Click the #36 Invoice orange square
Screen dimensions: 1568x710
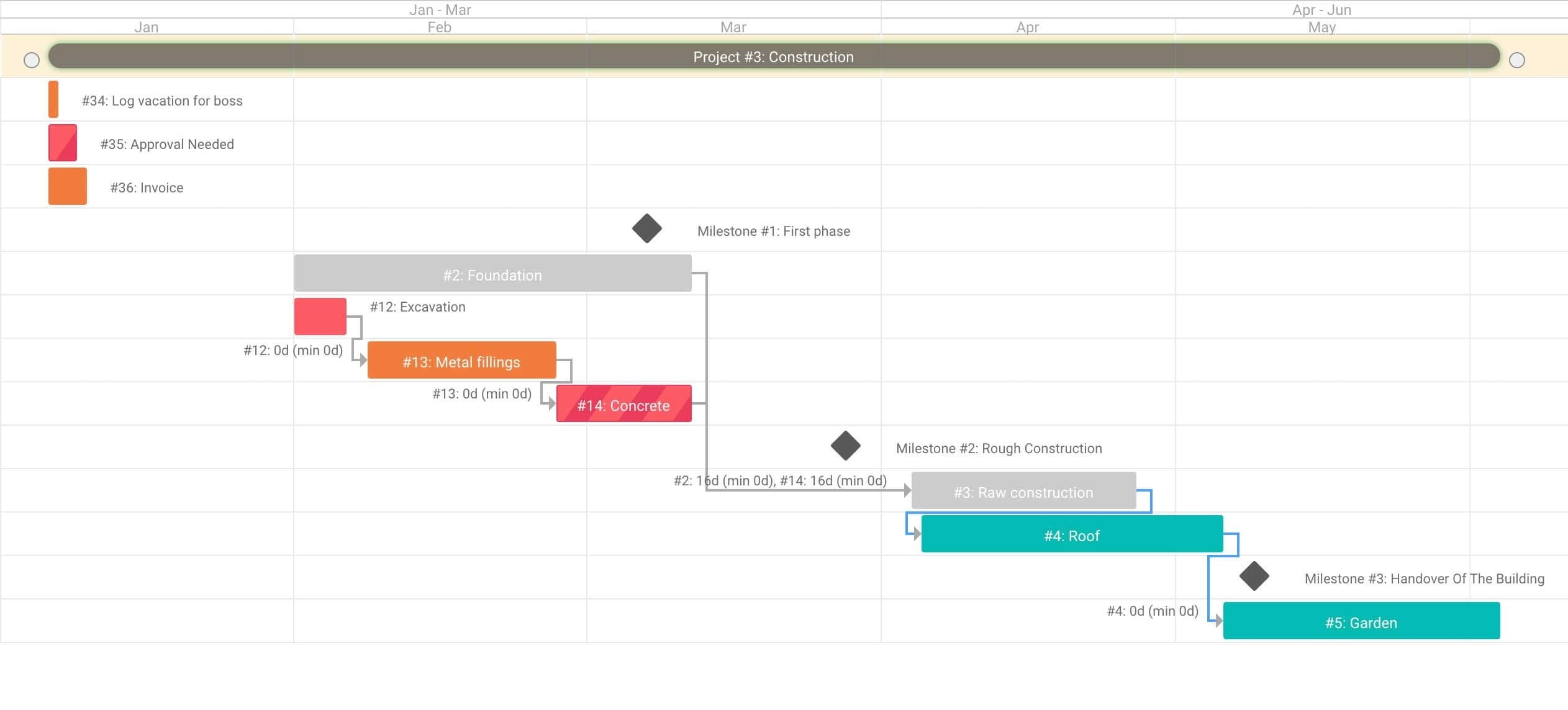click(66, 186)
